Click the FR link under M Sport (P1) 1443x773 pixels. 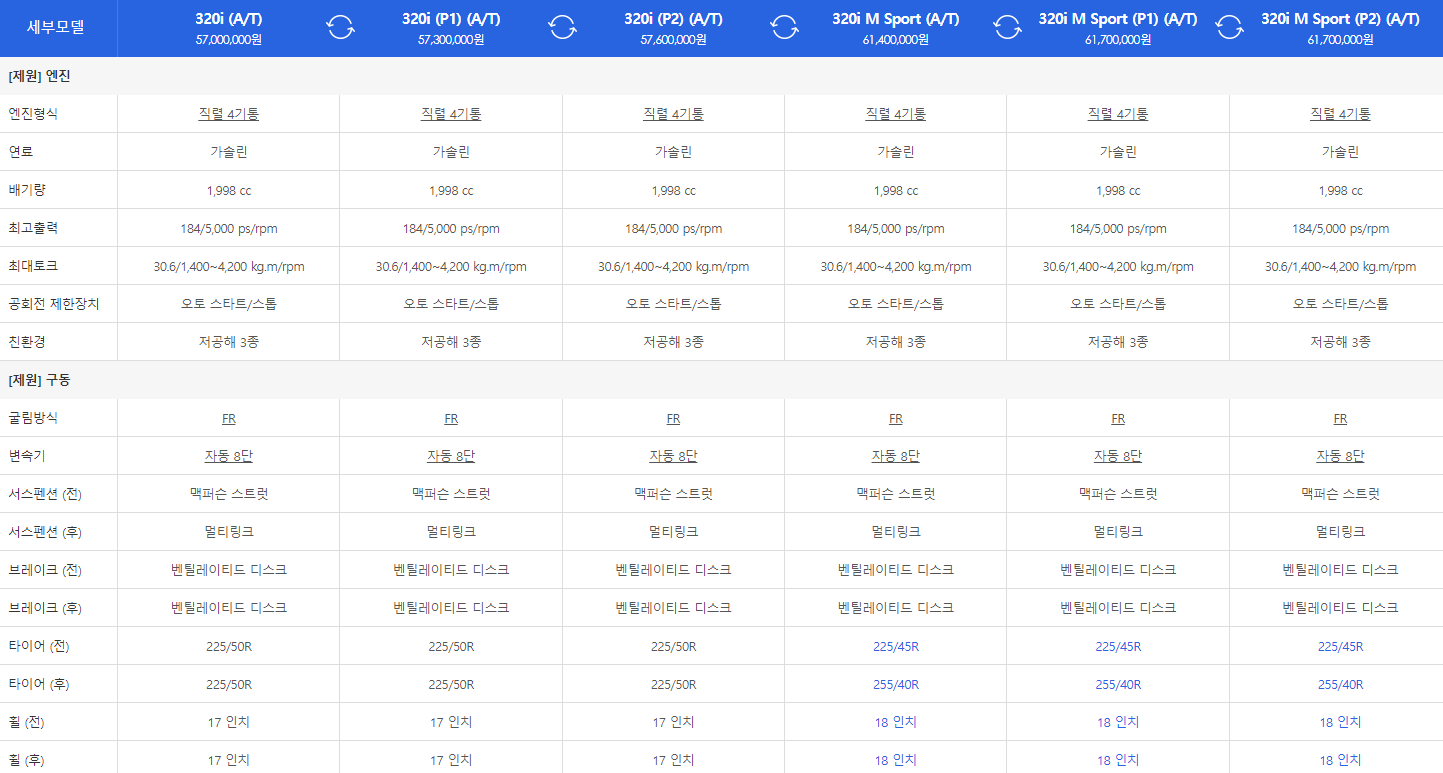(1118, 419)
